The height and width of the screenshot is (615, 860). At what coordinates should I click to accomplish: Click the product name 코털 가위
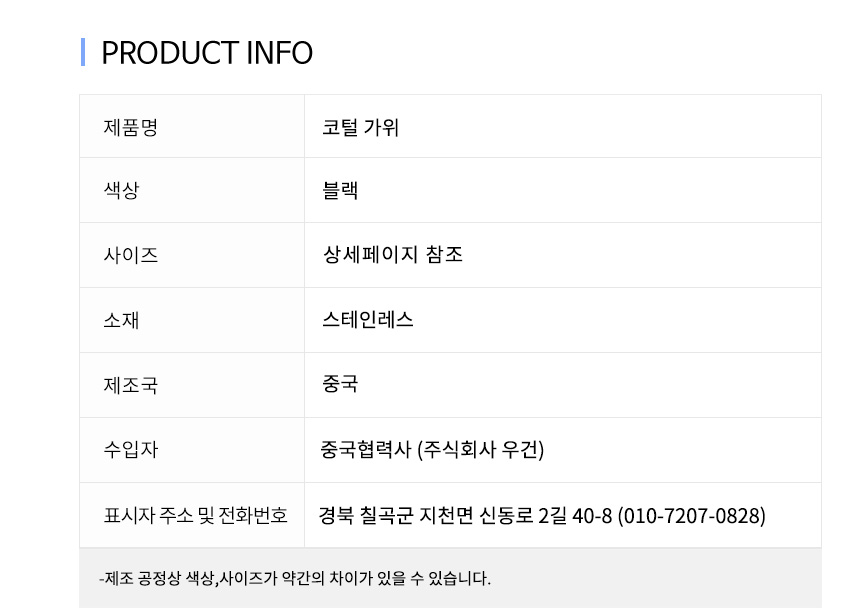pos(360,127)
